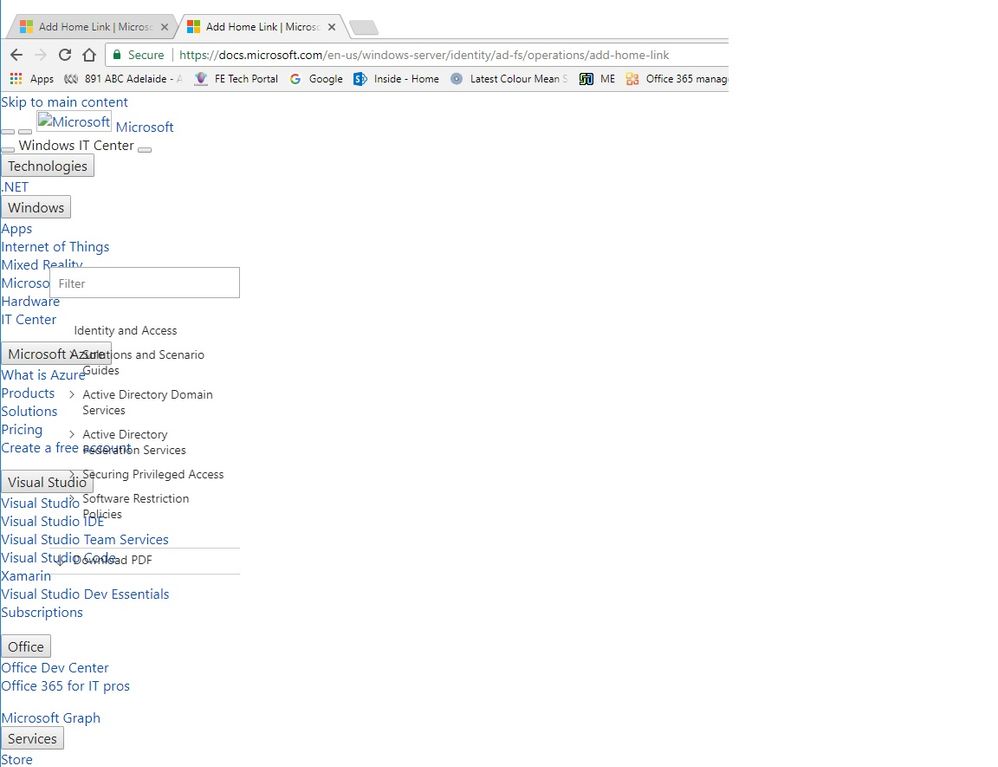
Task: Open the Latest Colour Mean bookmark
Action: (x=509, y=79)
